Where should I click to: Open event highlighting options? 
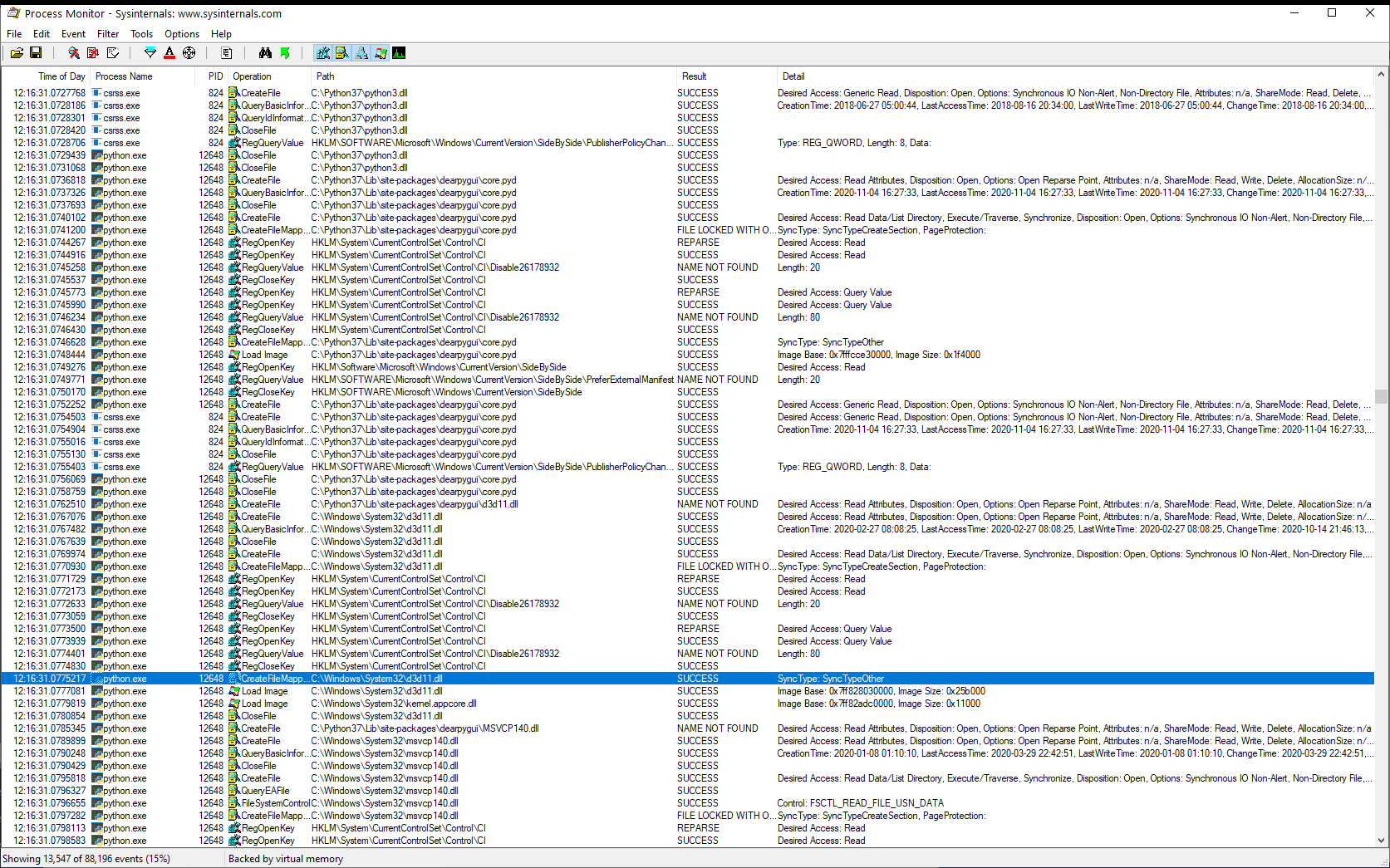pyautogui.click(x=169, y=52)
